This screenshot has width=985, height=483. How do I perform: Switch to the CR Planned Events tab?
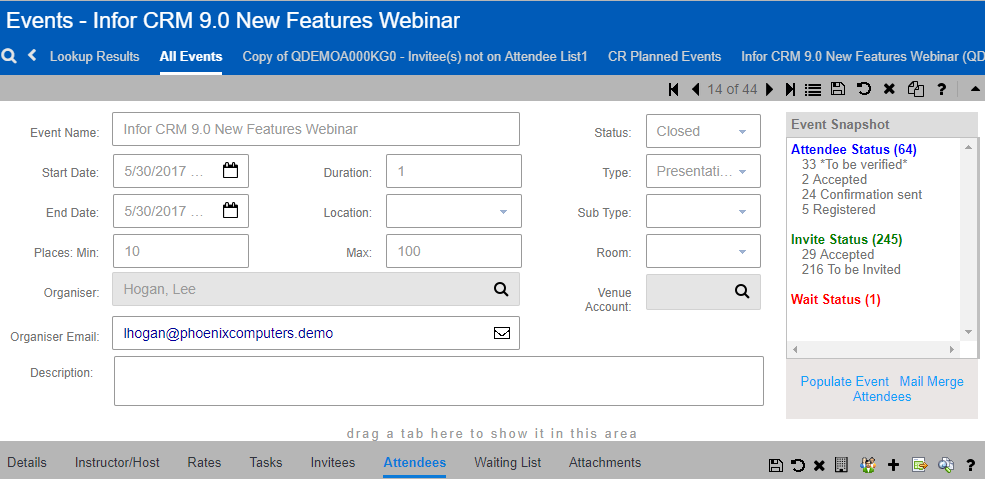[x=665, y=57]
